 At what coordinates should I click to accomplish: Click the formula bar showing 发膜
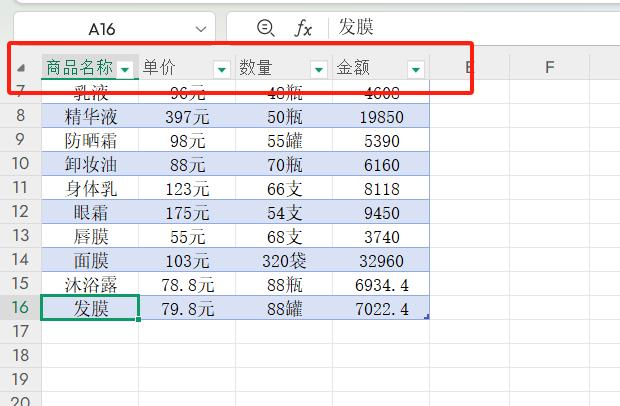tap(474, 28)
